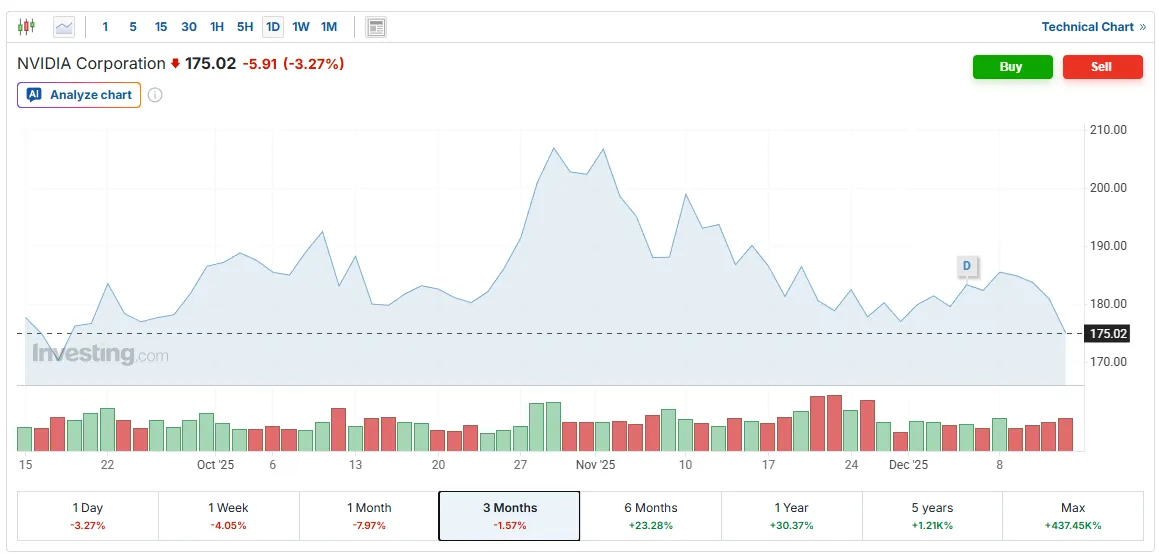Select the 1 Month range tab

pyautogui.click(x=369, y=516)
